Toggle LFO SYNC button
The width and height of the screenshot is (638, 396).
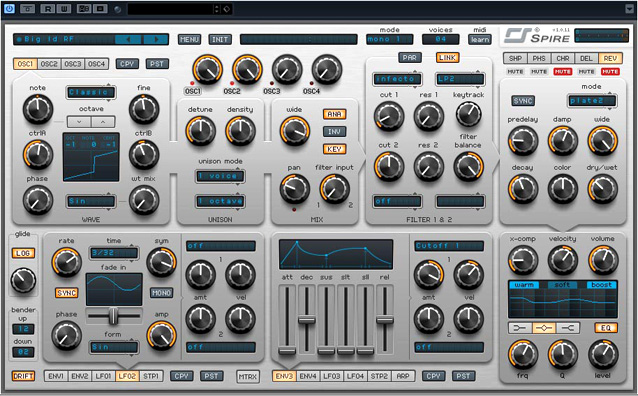(x=67, y=293)
